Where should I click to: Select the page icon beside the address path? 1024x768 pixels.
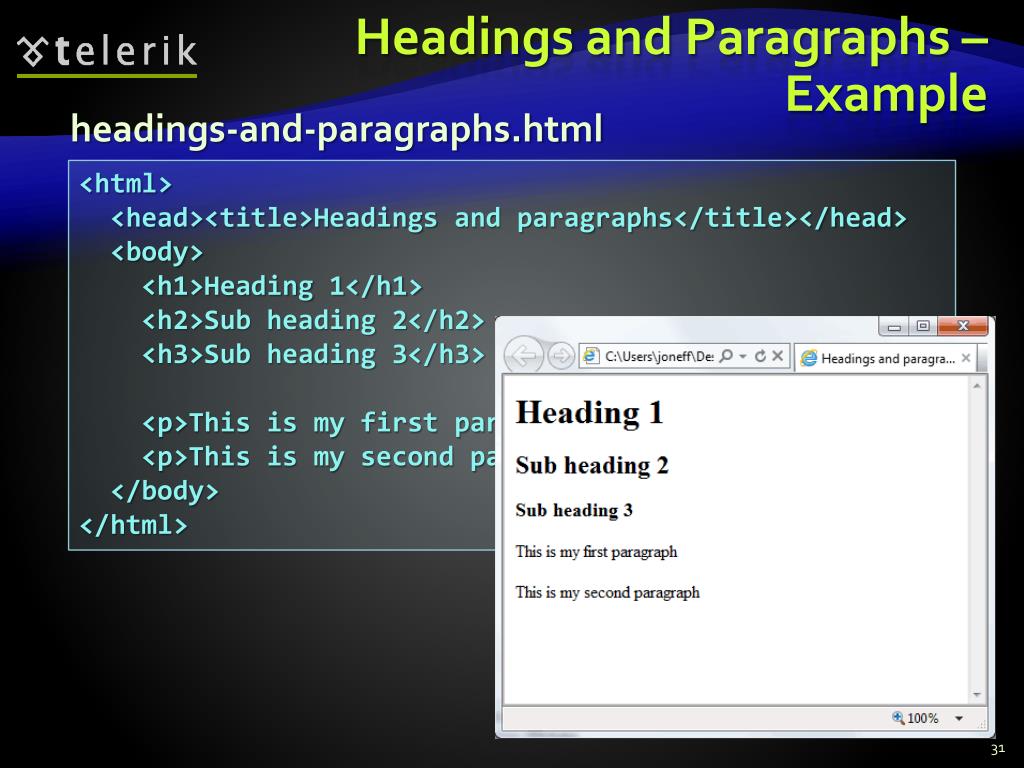(590, 356)
